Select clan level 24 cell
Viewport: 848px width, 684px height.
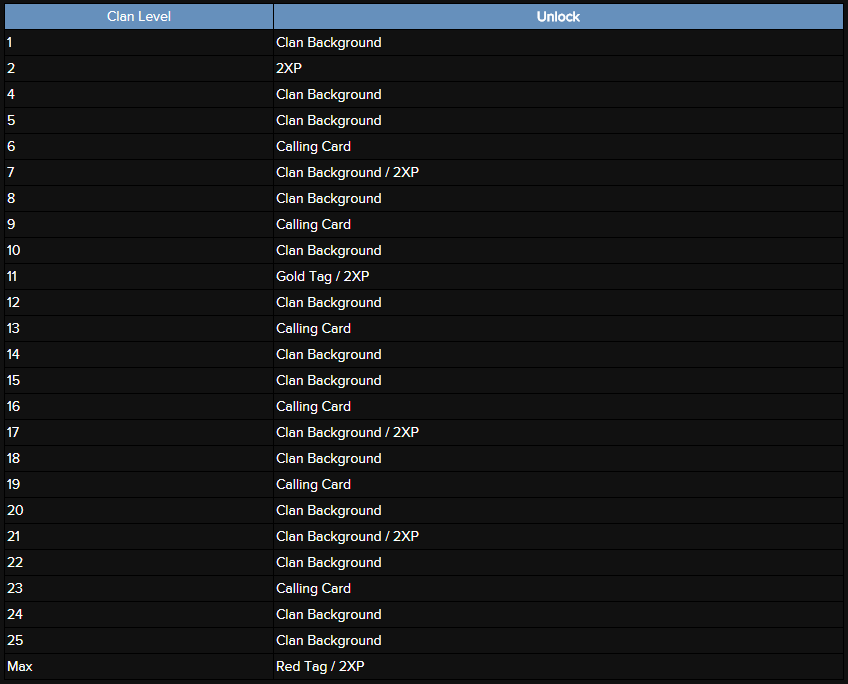click(x=139, y=614)
